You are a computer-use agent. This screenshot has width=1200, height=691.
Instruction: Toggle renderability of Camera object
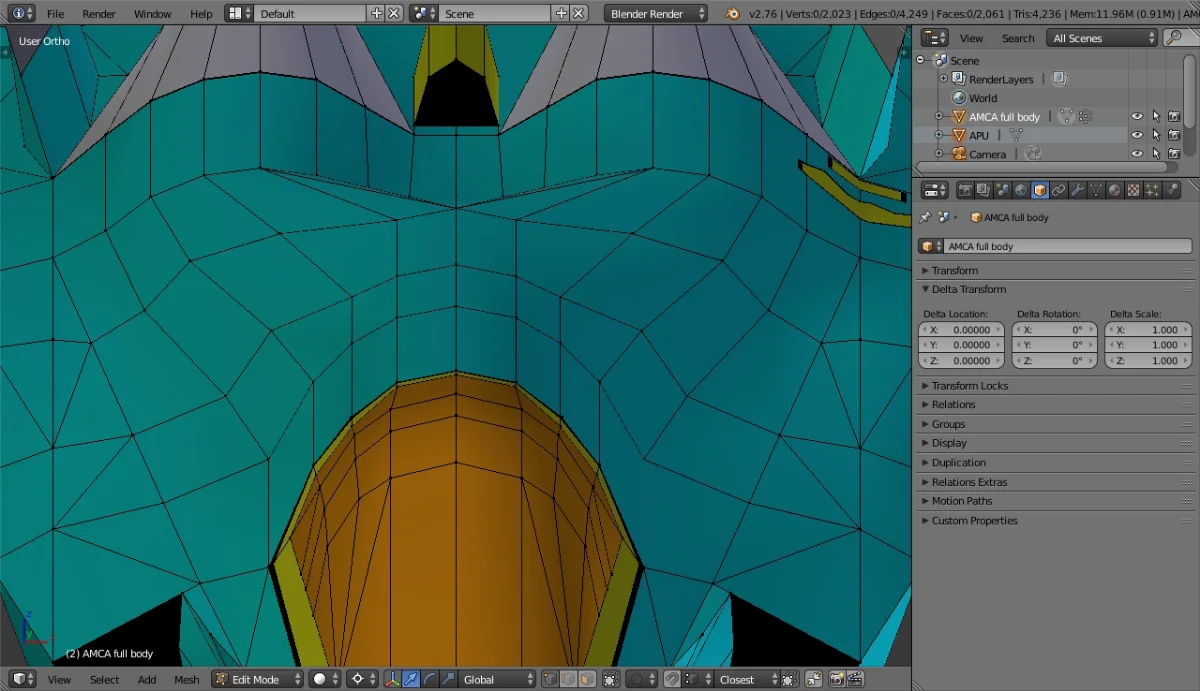[1174, 154]
